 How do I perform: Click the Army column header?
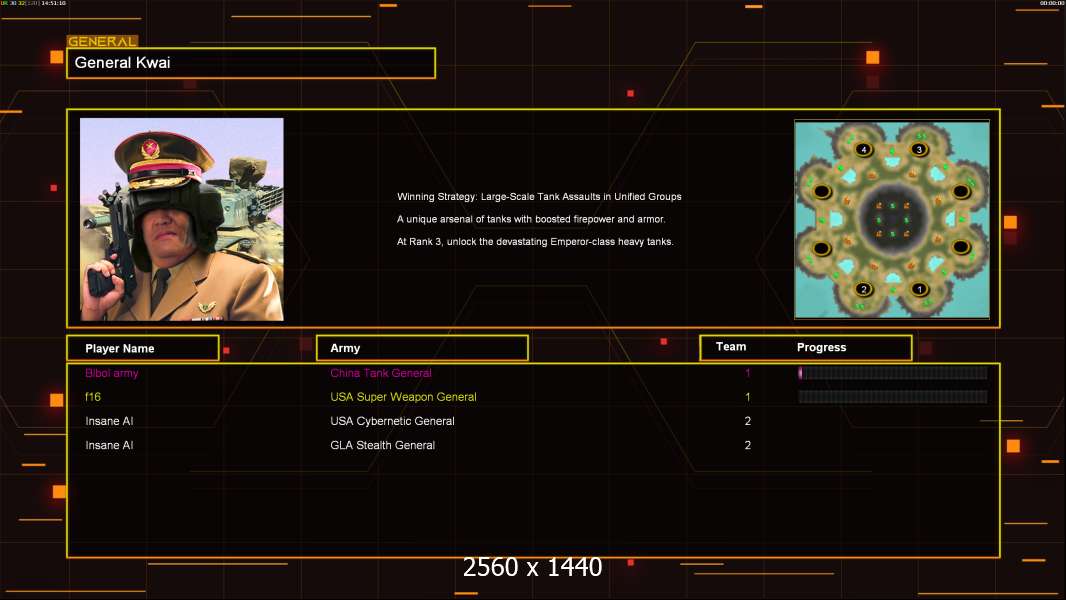[422, 348]
